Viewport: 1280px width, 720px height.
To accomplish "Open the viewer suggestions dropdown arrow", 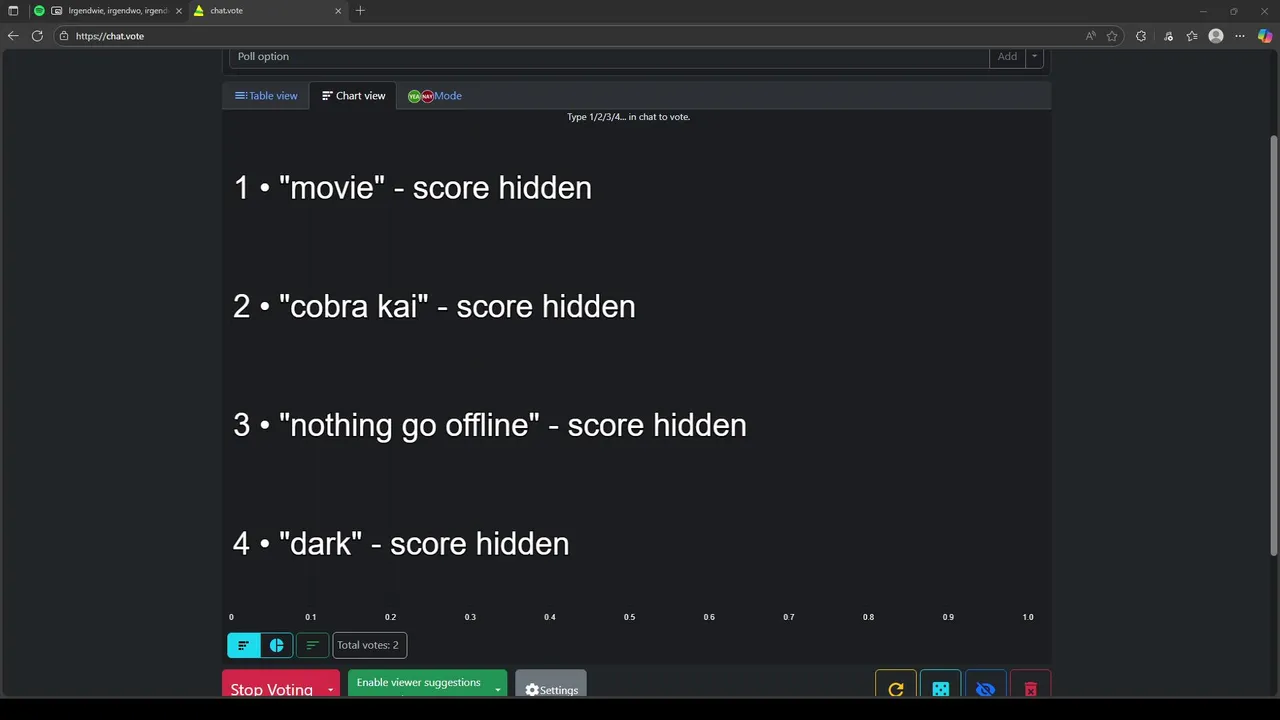I will coord(498,689).
